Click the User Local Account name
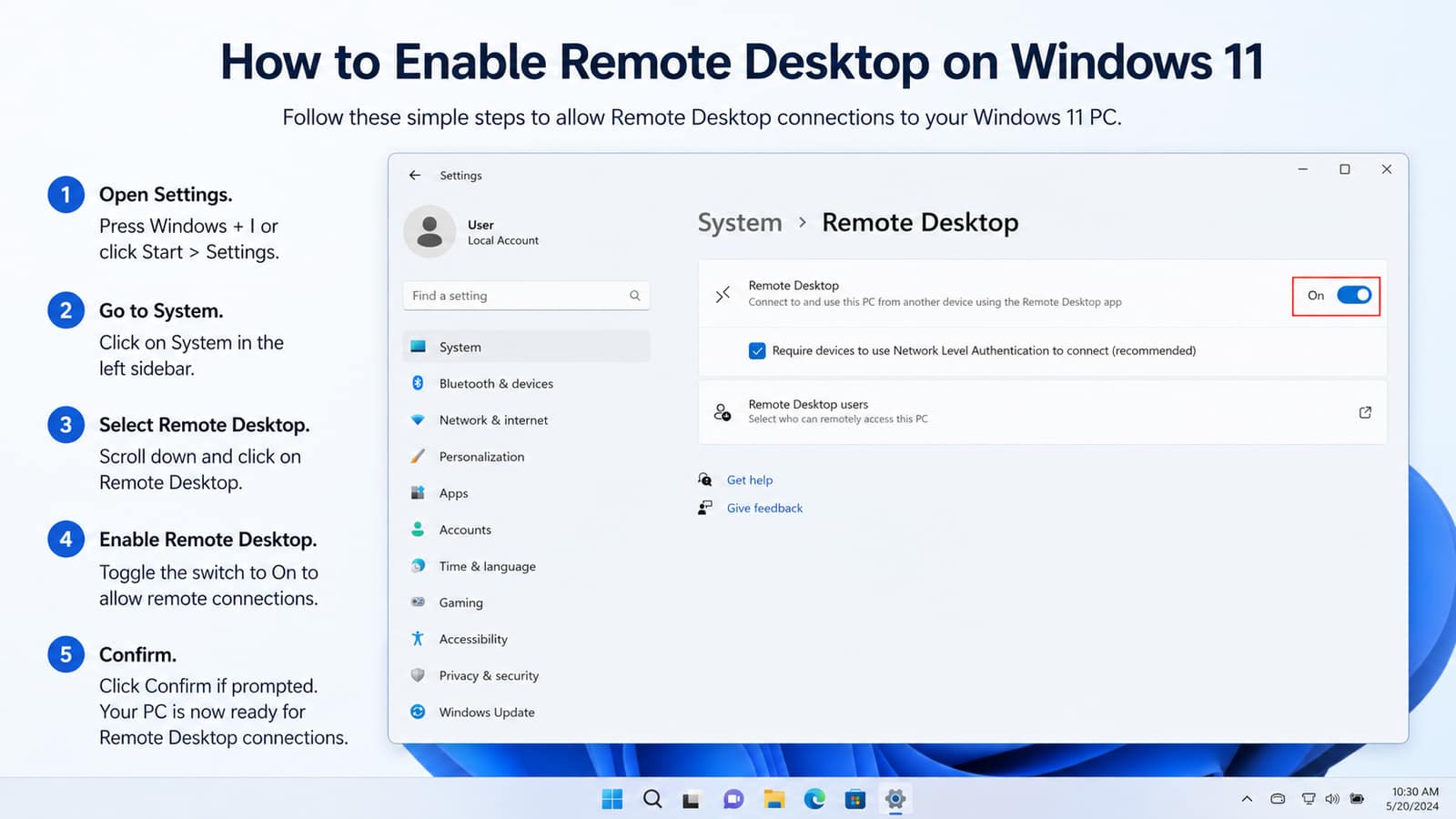The width and height of the screenshot is (1456, 819). point(502,232)
